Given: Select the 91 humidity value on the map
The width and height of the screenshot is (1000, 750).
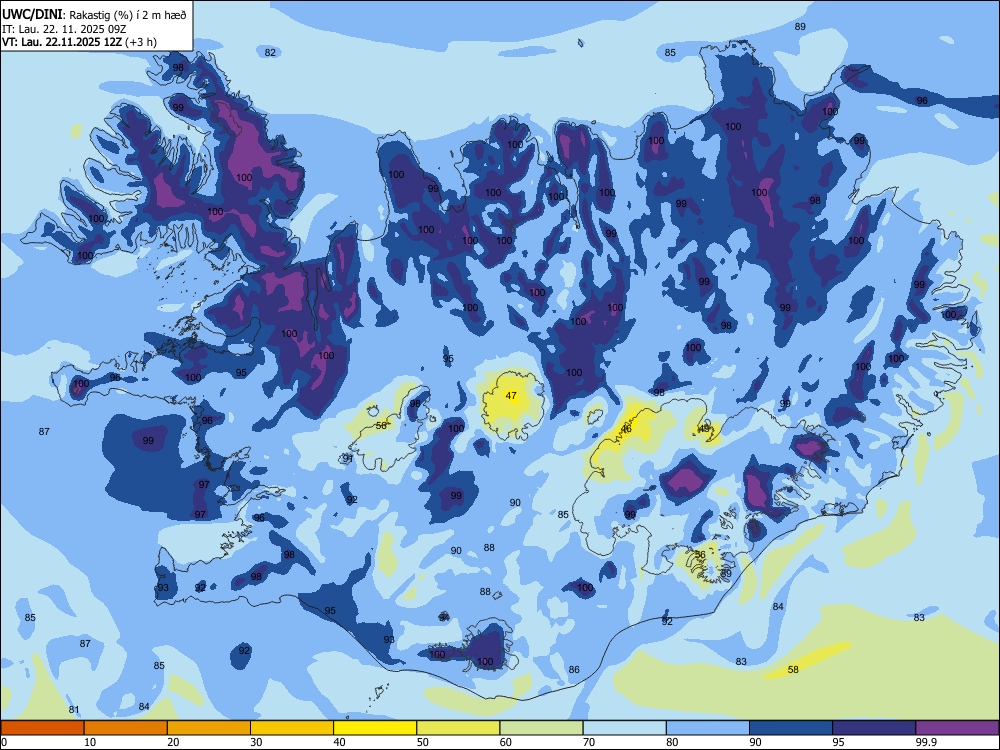Looking at the screenshot, I should [x=348, y=458].
